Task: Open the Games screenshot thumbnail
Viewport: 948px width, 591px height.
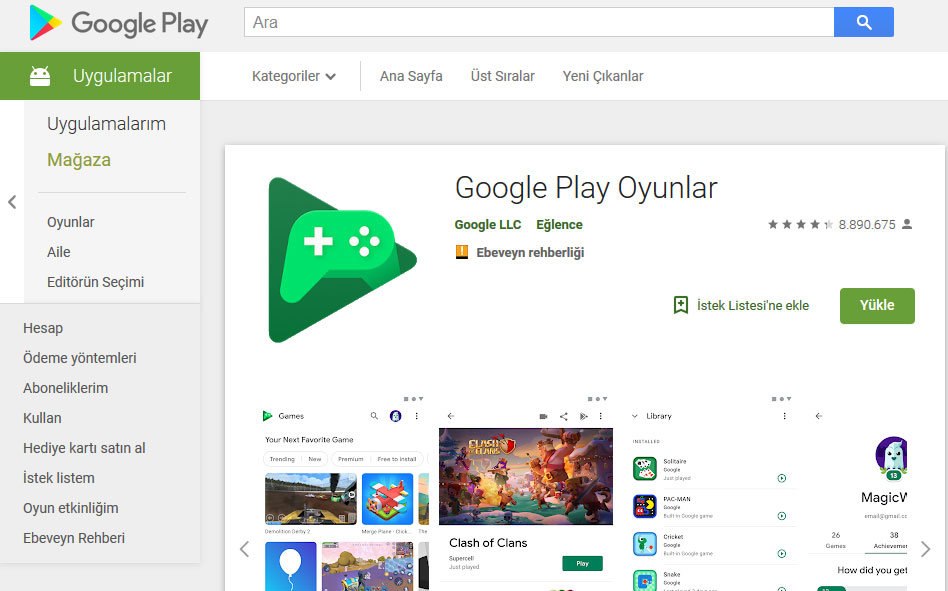Action: point(342,492)
